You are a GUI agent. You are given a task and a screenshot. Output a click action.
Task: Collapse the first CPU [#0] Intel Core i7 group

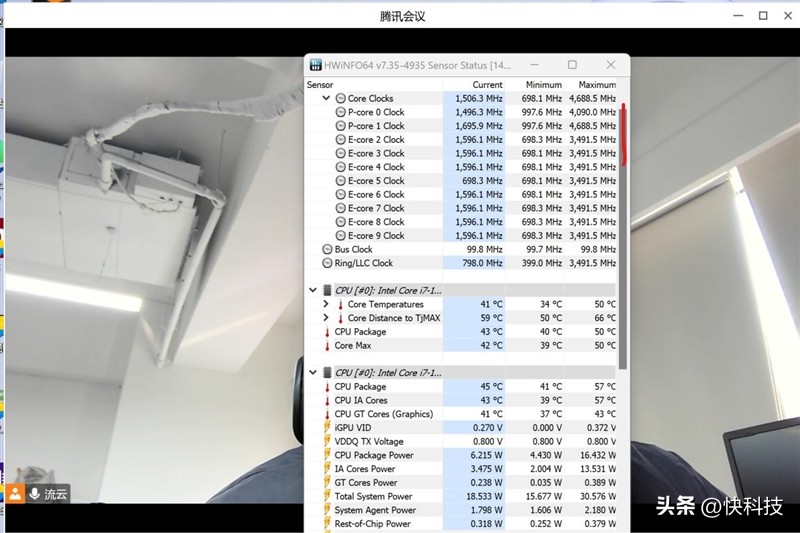(313, 290)
